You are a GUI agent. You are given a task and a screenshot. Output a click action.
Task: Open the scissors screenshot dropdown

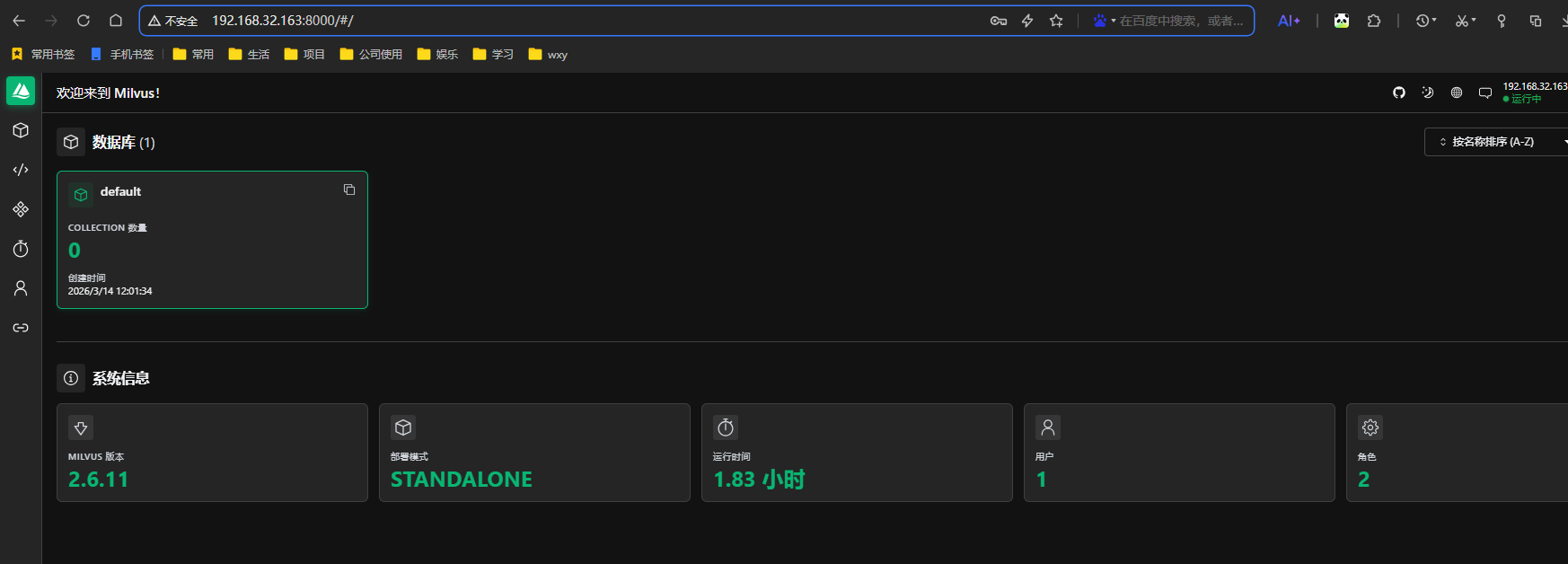(x=1466, y=21)
